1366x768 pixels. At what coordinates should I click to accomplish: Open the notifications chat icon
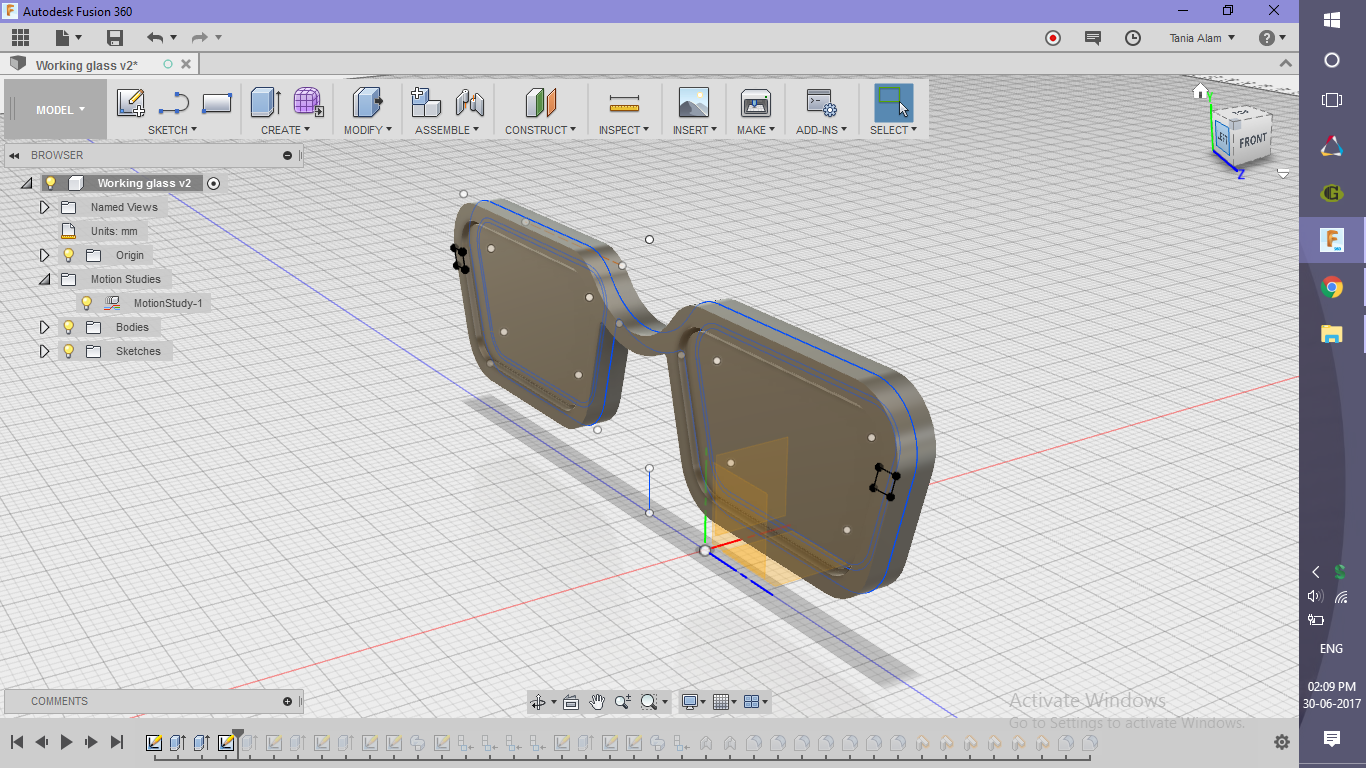click(1093, 38)
